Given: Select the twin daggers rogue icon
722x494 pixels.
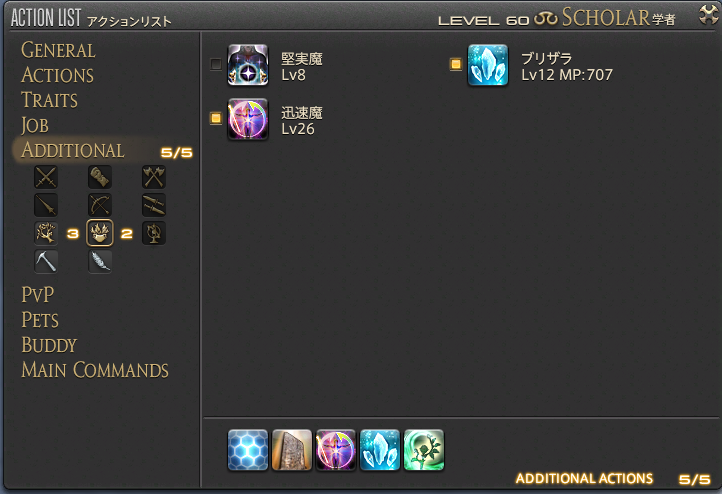Looking at the screenshot, I should 154,205.
